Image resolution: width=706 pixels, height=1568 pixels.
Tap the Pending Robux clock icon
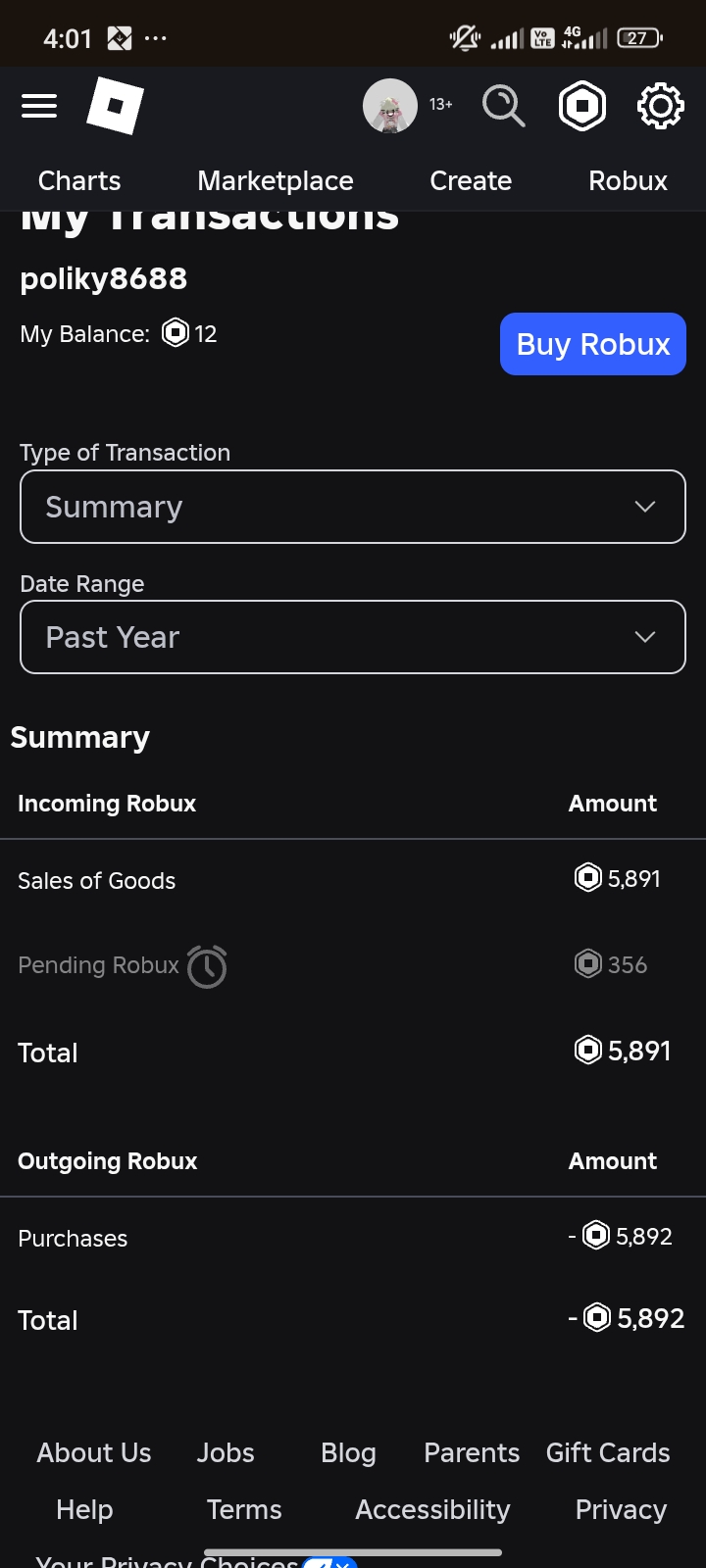(207, 966)
